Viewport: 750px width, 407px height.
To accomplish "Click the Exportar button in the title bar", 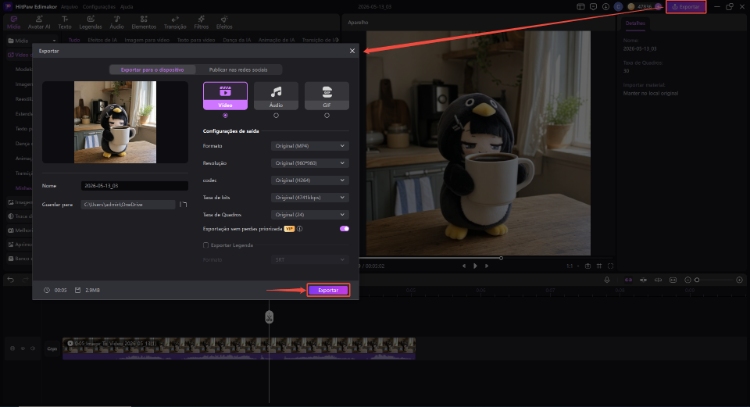I will coord(686,7).
